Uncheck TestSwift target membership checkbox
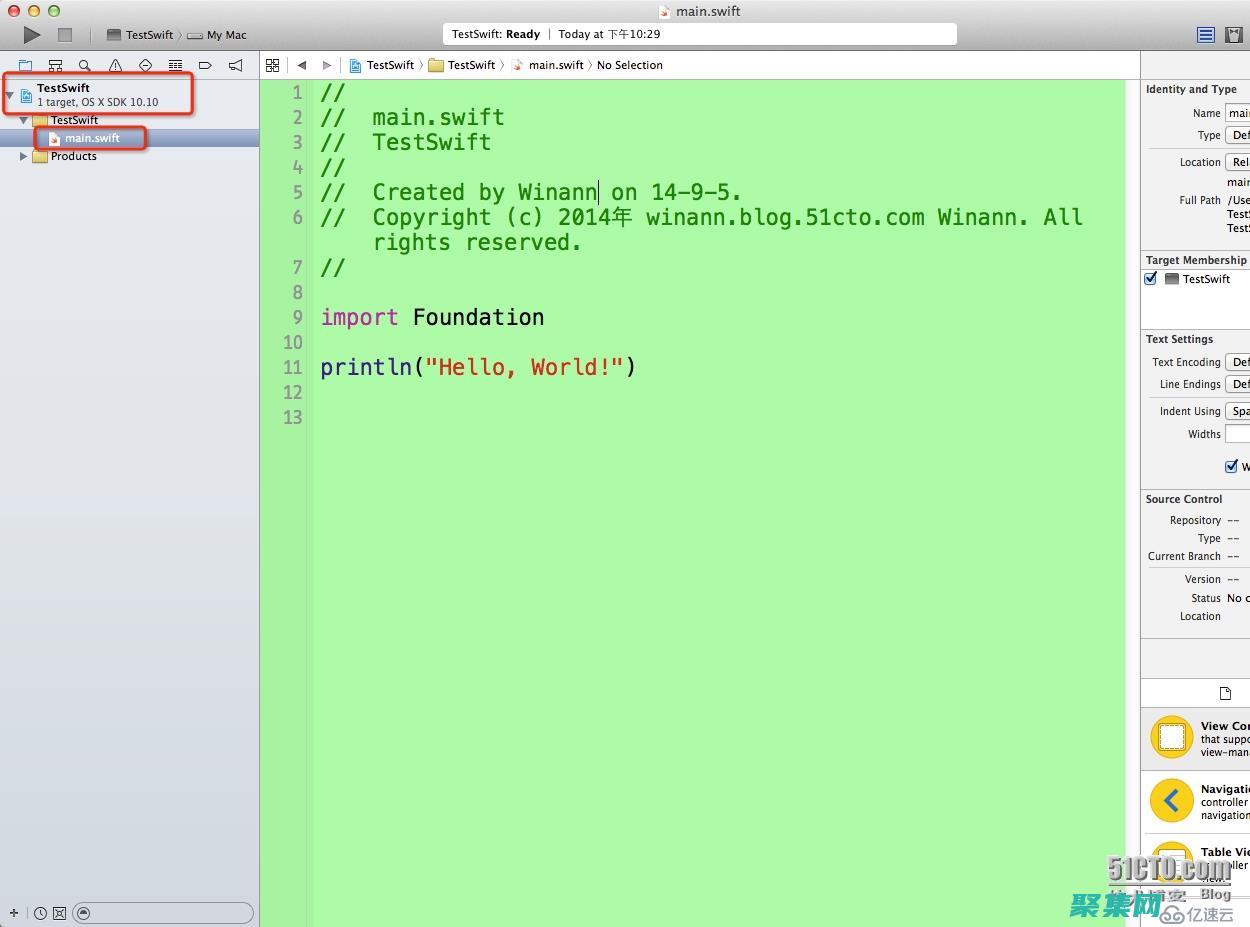Viewport: 1250px width, 927px height. point(1151,279)
